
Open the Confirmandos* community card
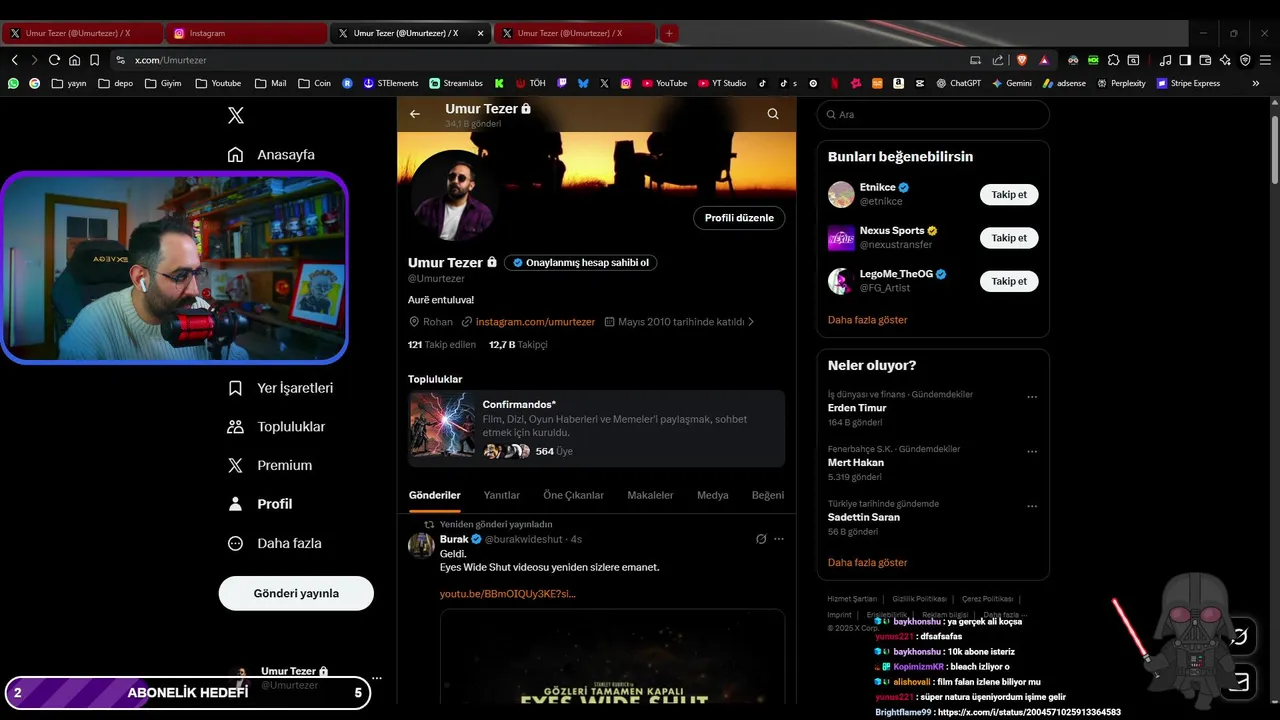[596, 428]
